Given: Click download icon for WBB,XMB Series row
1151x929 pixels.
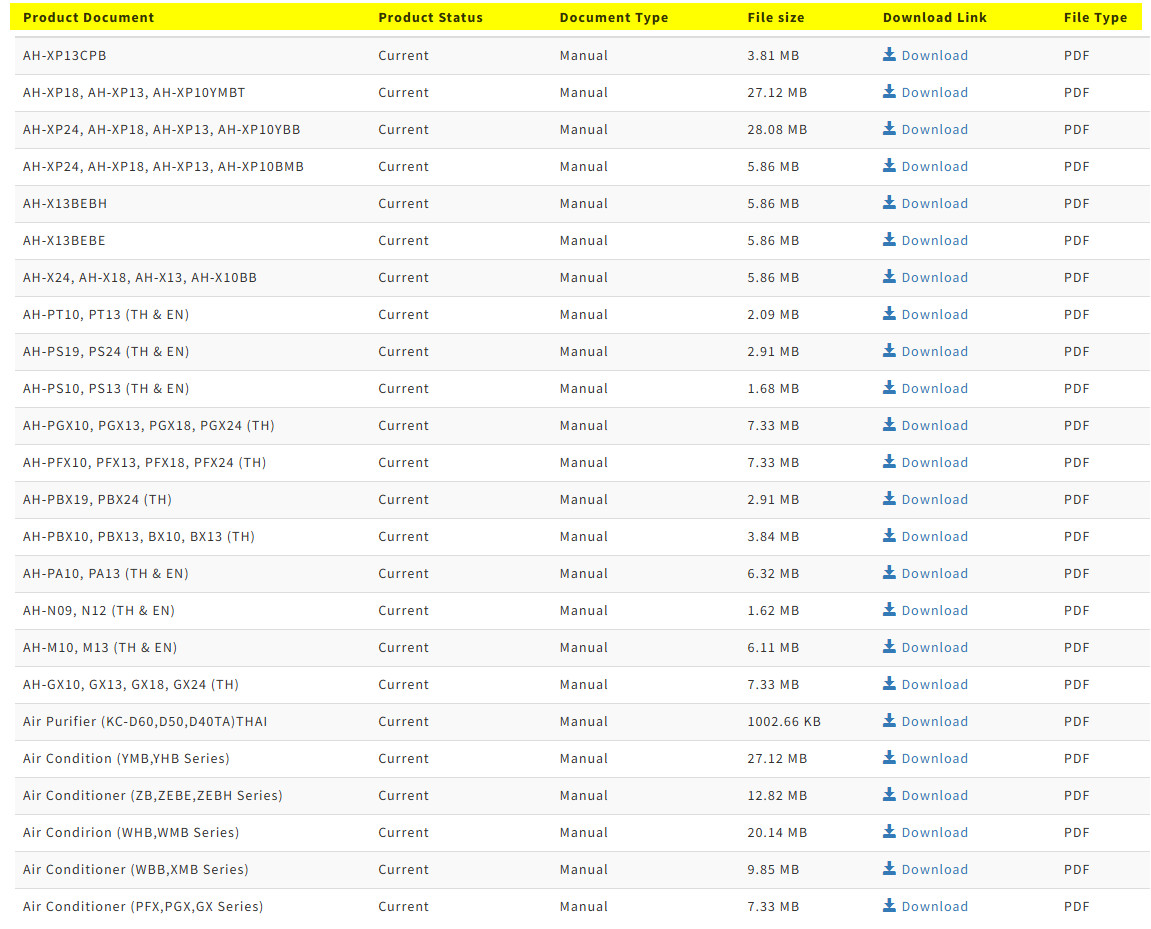Looking at the screenshot, I should coord(889,869).
